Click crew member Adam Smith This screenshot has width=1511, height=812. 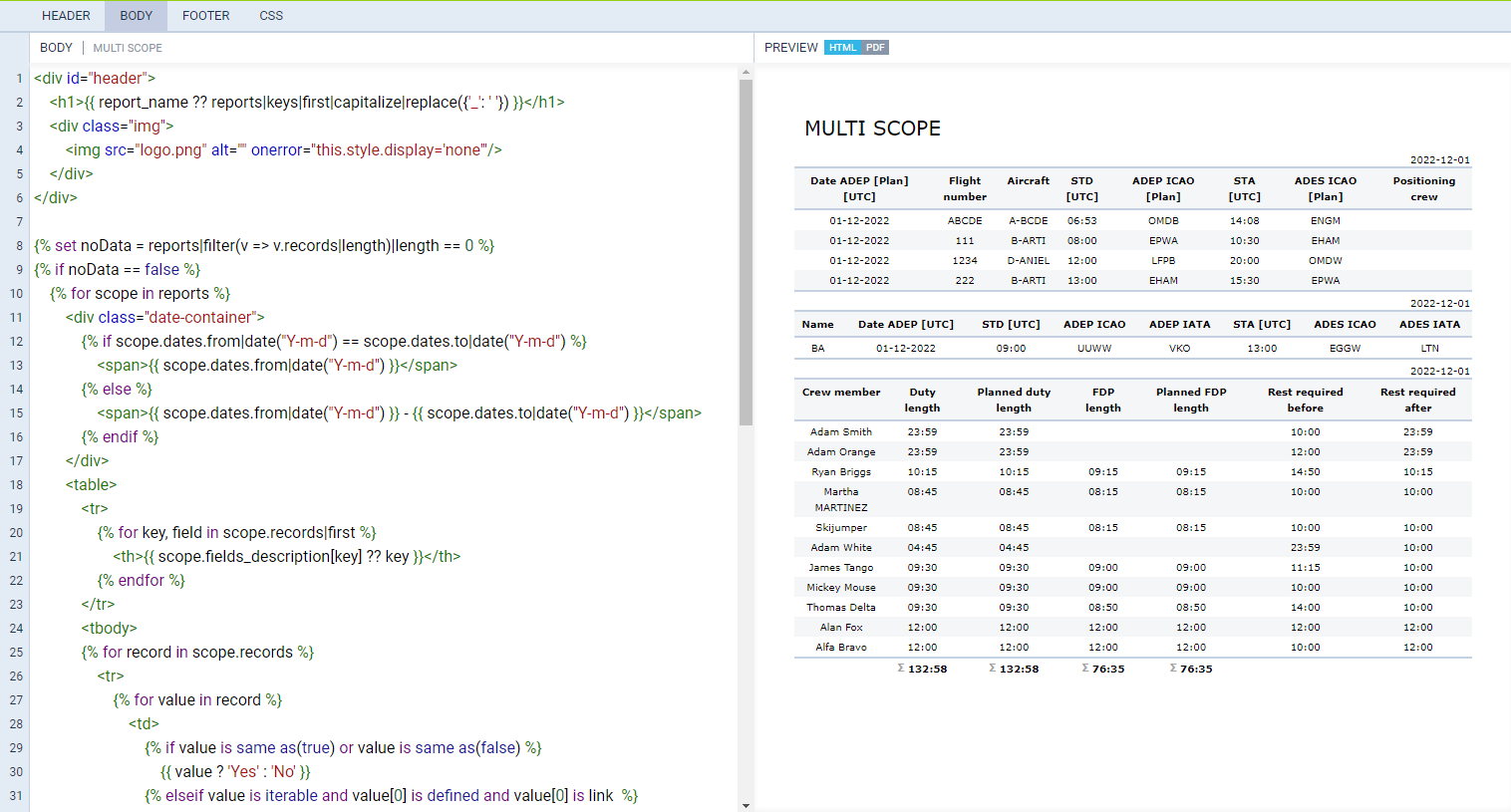pos(841,432)
